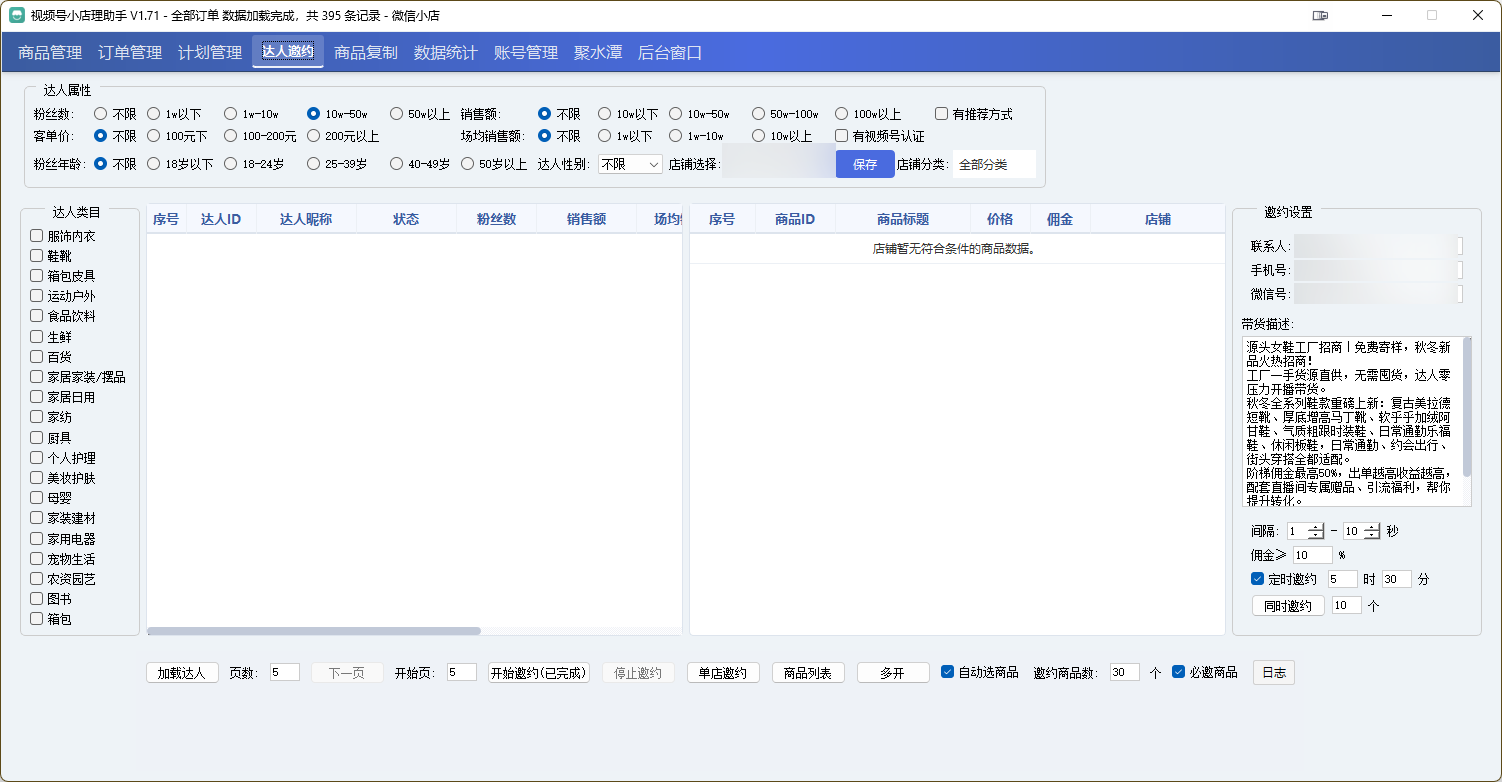The height and width of the screenshot is (782, 1502).
Task: Click the compact-window icon left of minimize
Action: 1320,15
